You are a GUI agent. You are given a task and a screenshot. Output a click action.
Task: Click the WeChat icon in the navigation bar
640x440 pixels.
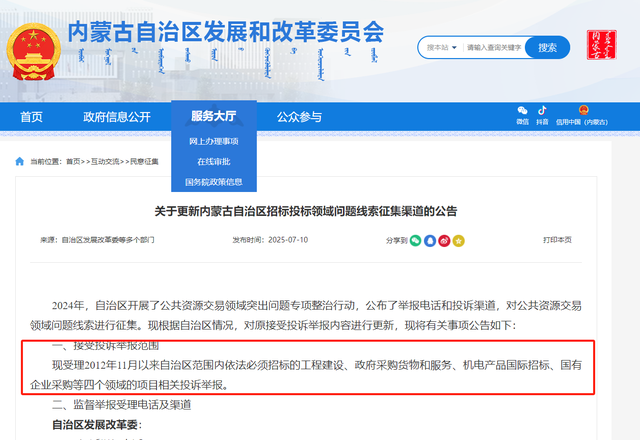(x=522, y=110)
